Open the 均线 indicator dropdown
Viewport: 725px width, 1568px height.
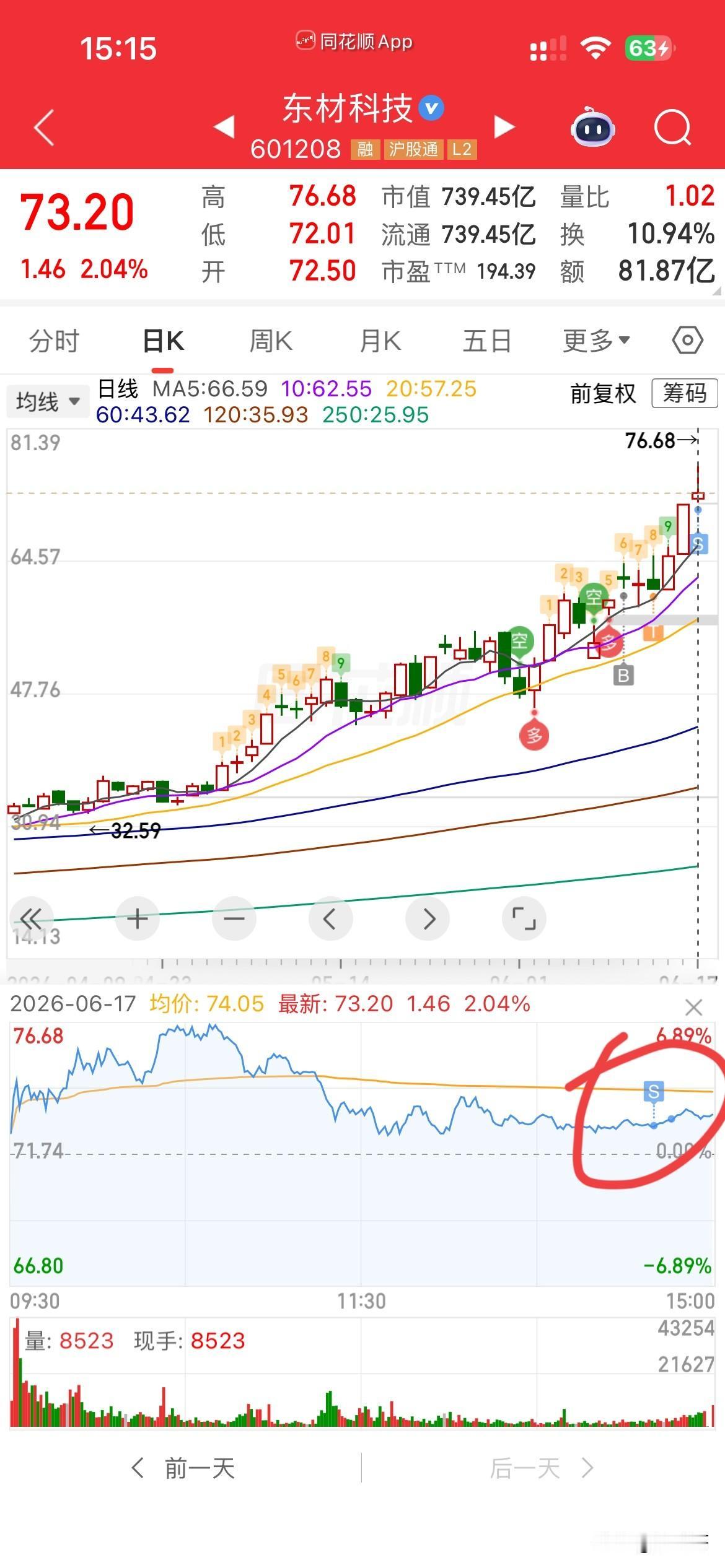point(48,402)
